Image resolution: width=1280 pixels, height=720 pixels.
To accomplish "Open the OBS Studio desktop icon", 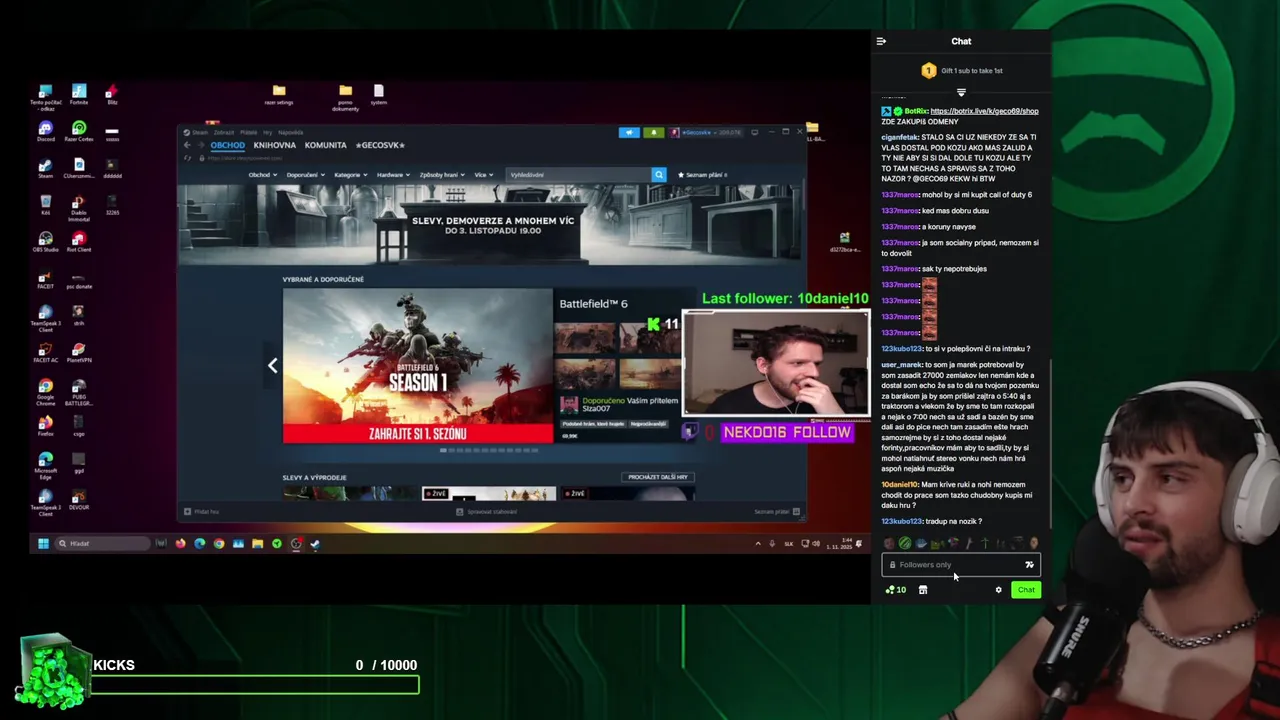I will pyautogui.click(x=45, y=242).
